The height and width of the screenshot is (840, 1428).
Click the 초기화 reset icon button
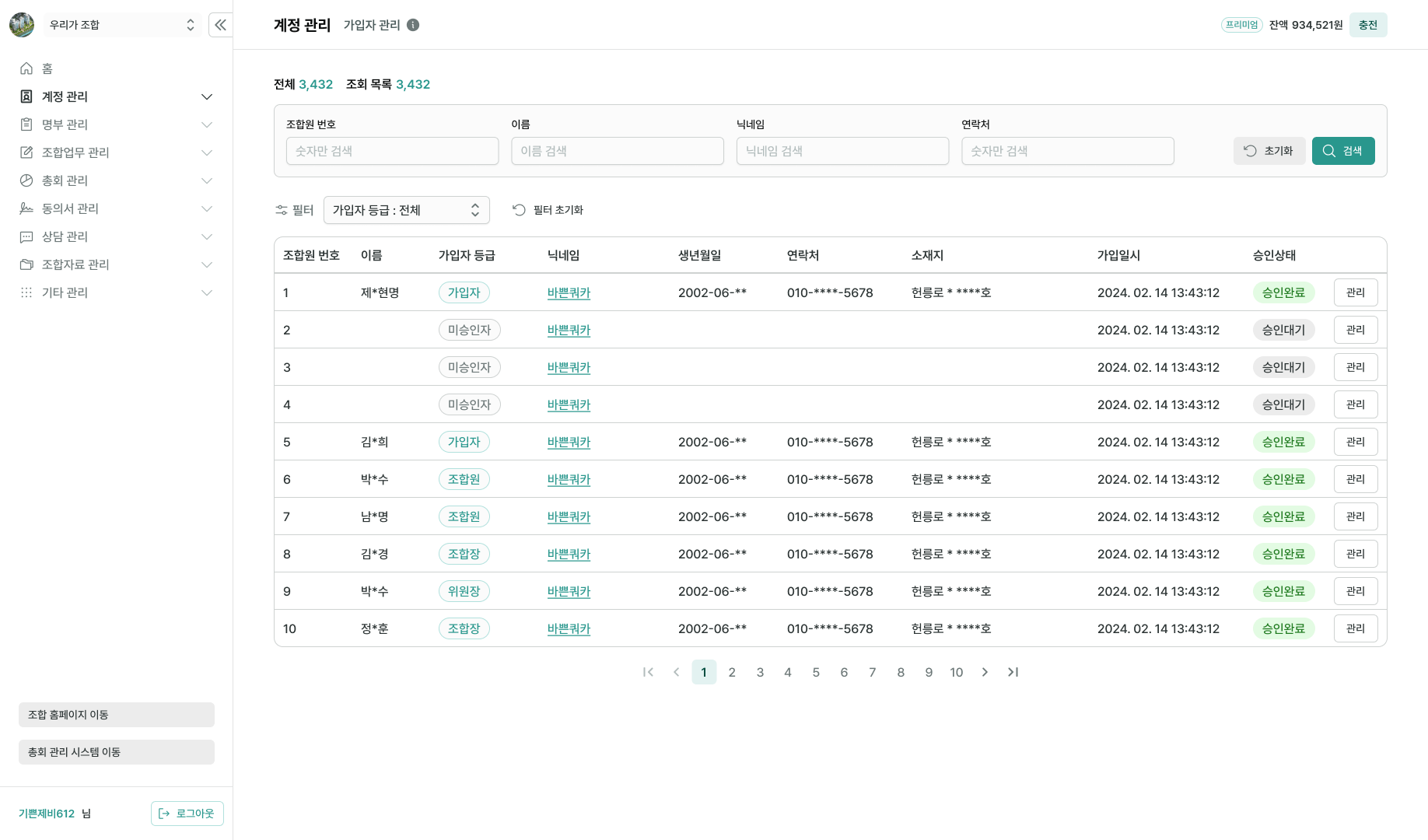(1269, 151)
